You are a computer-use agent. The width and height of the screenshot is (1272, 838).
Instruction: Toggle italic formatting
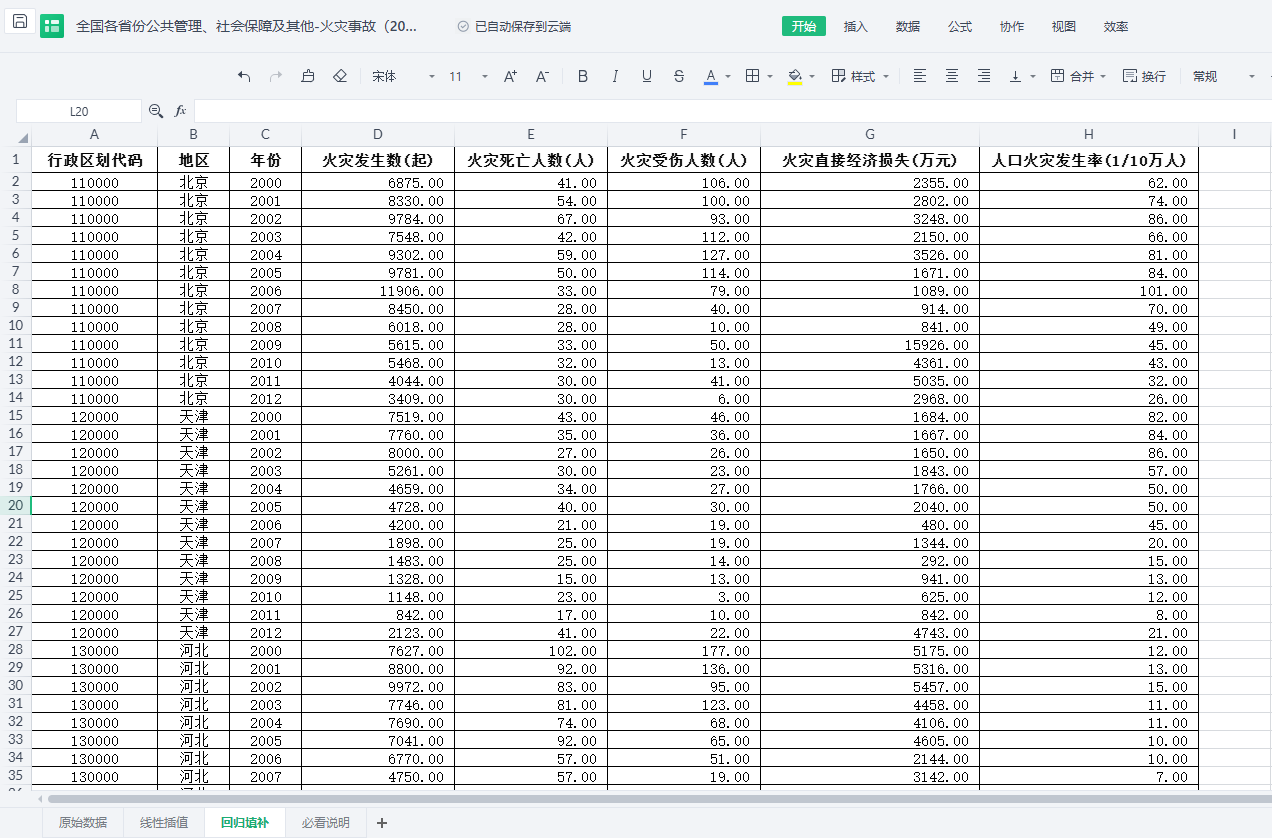[x=615, y=76]
